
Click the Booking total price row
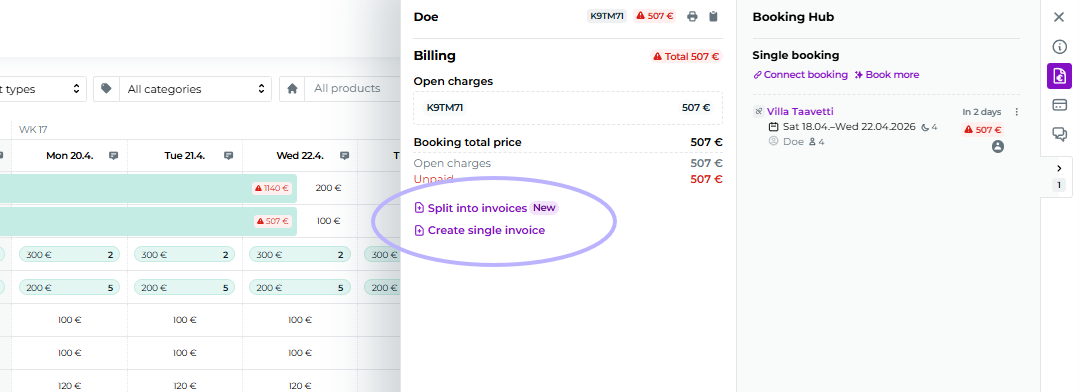pyautogui.click(x=568, y=142)
